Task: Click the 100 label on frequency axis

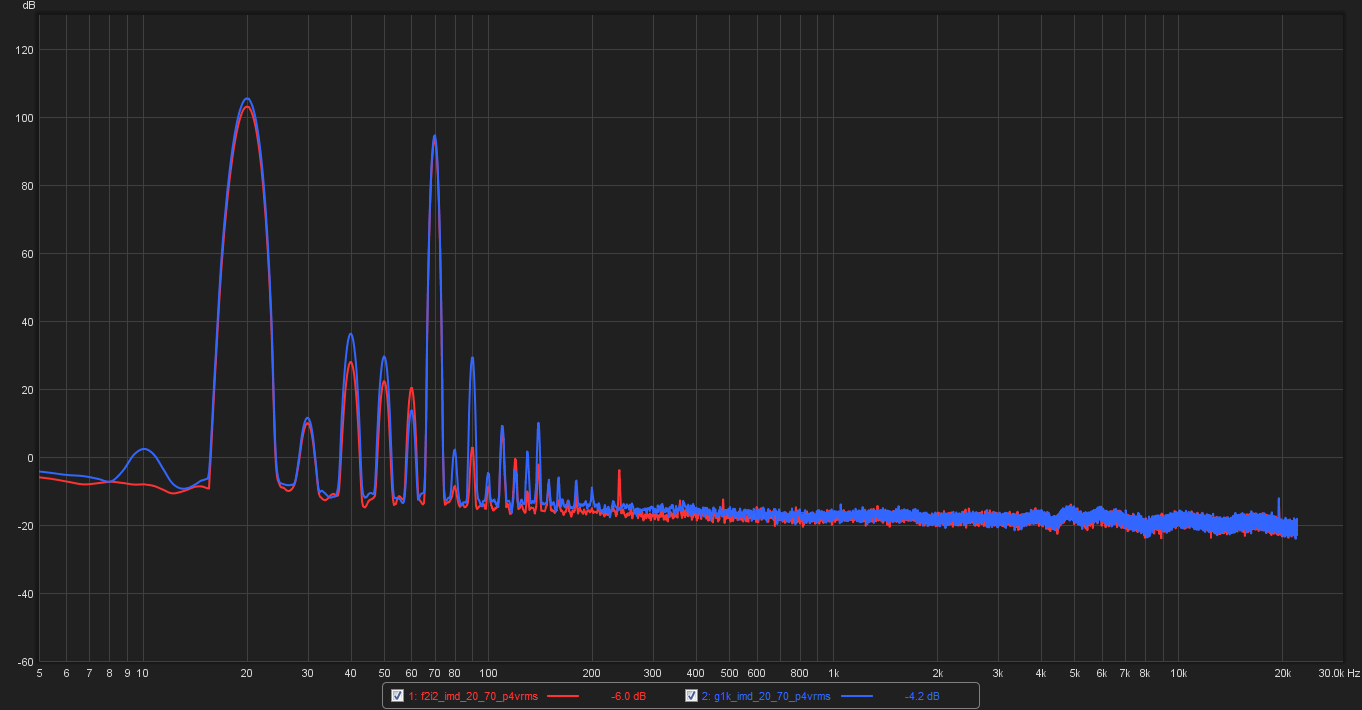Action: pos(488,673)
